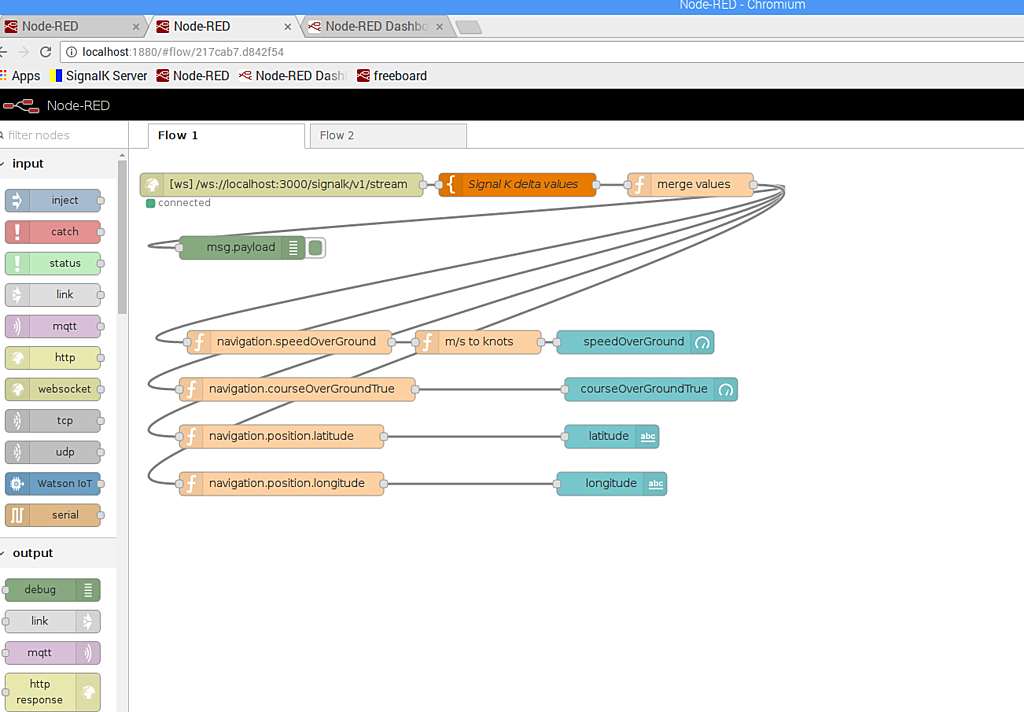Select the output mqtt node in palette

click(53, 653)
